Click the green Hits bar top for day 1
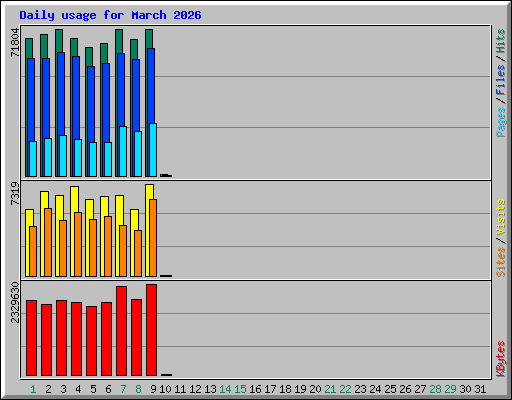Viewport: 512px width, 400px height. (x=29, y=48)
